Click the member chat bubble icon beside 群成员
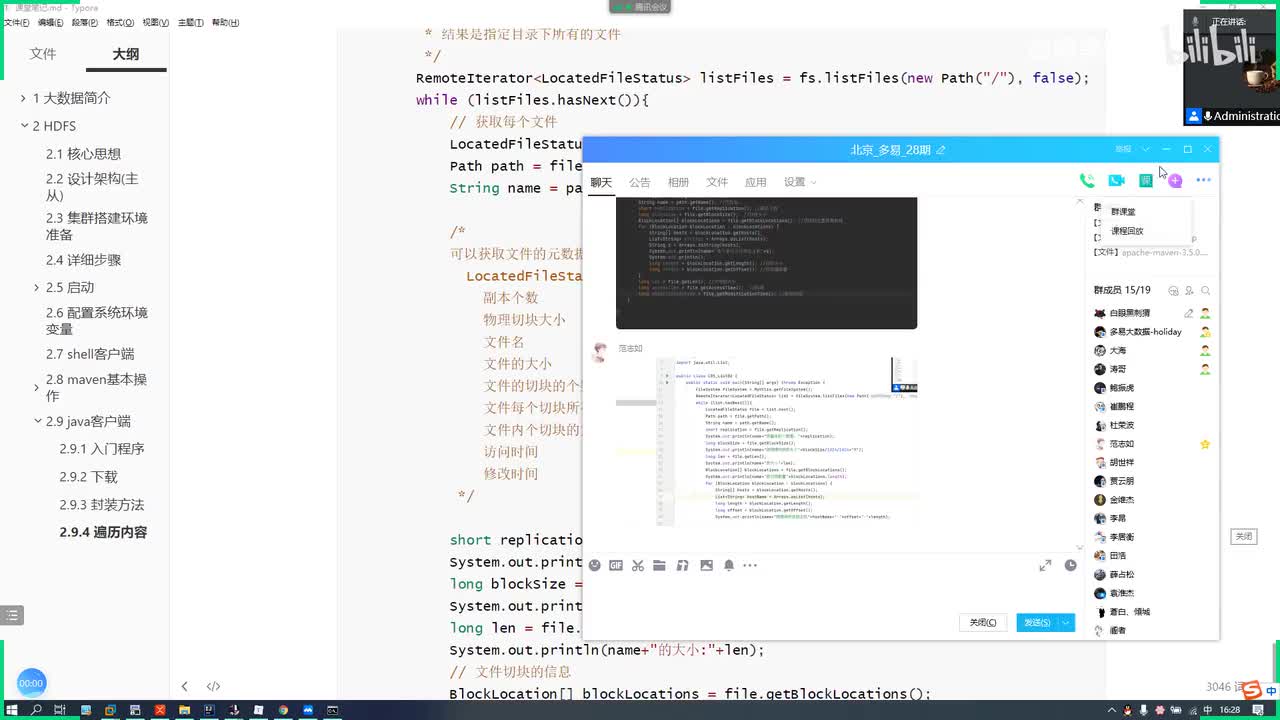The width and height of the screenshot is (1280, 720). pyautogui.click(x=1172, y=291)
